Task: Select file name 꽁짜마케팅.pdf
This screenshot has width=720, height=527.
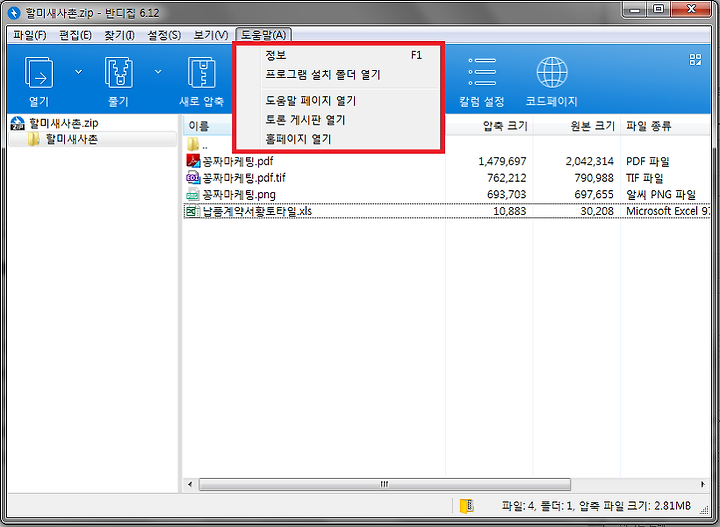Action: (238, 161)
